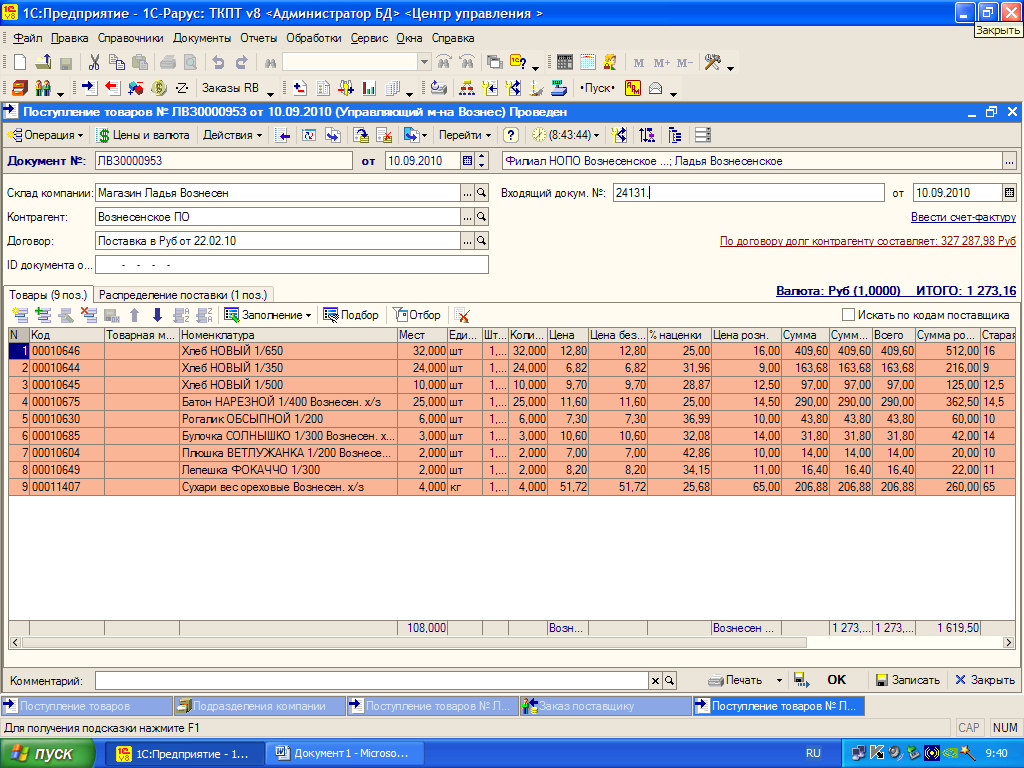This screenshot has height=768, width=1024.
Task: Move row down with blue arrow
Action: pos(157,315)
